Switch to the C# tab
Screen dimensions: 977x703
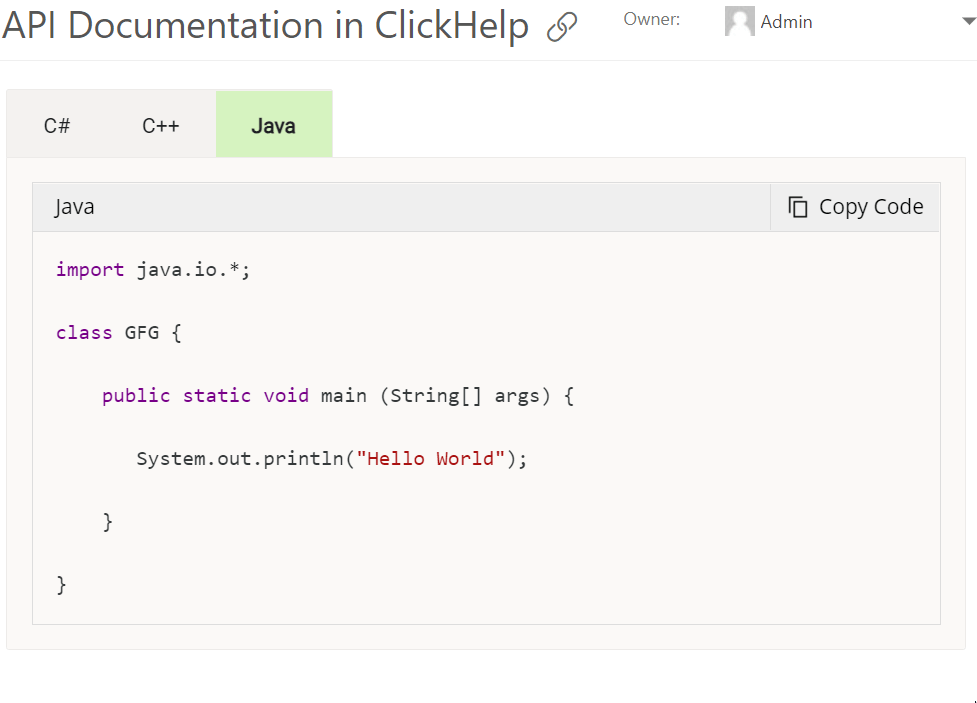(x=57, y=124)
